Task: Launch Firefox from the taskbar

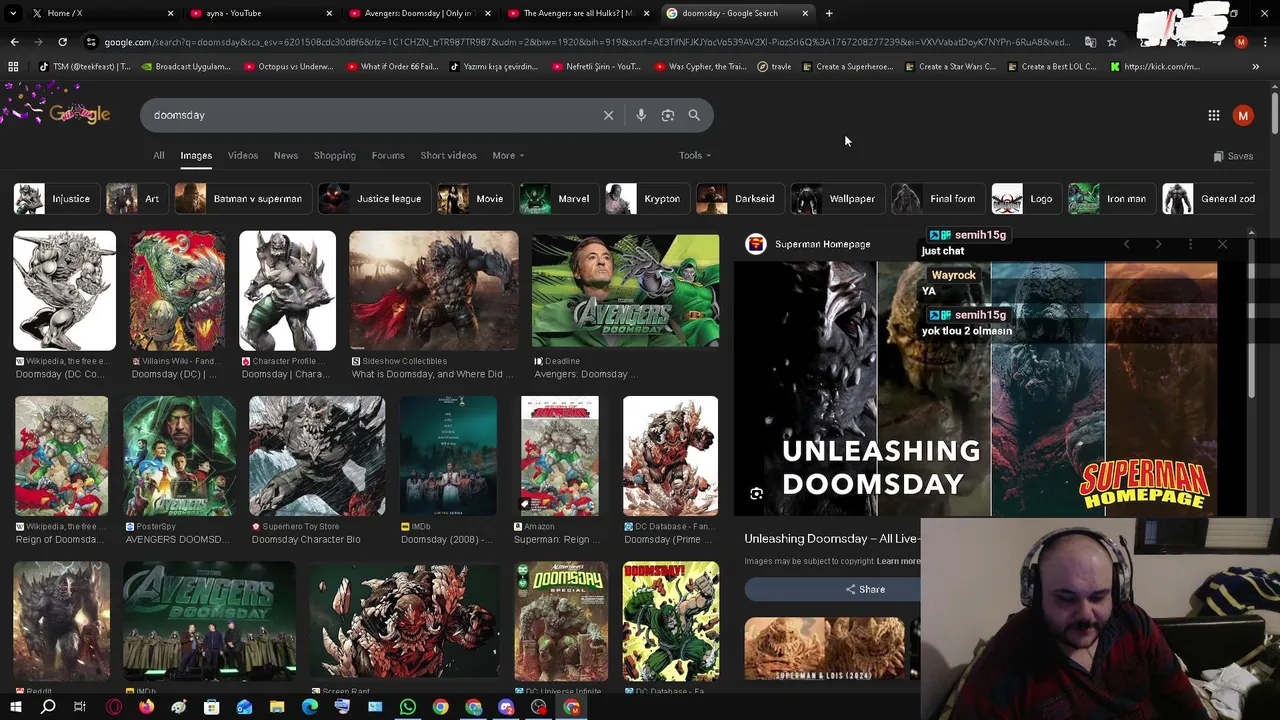Action: 146,707
